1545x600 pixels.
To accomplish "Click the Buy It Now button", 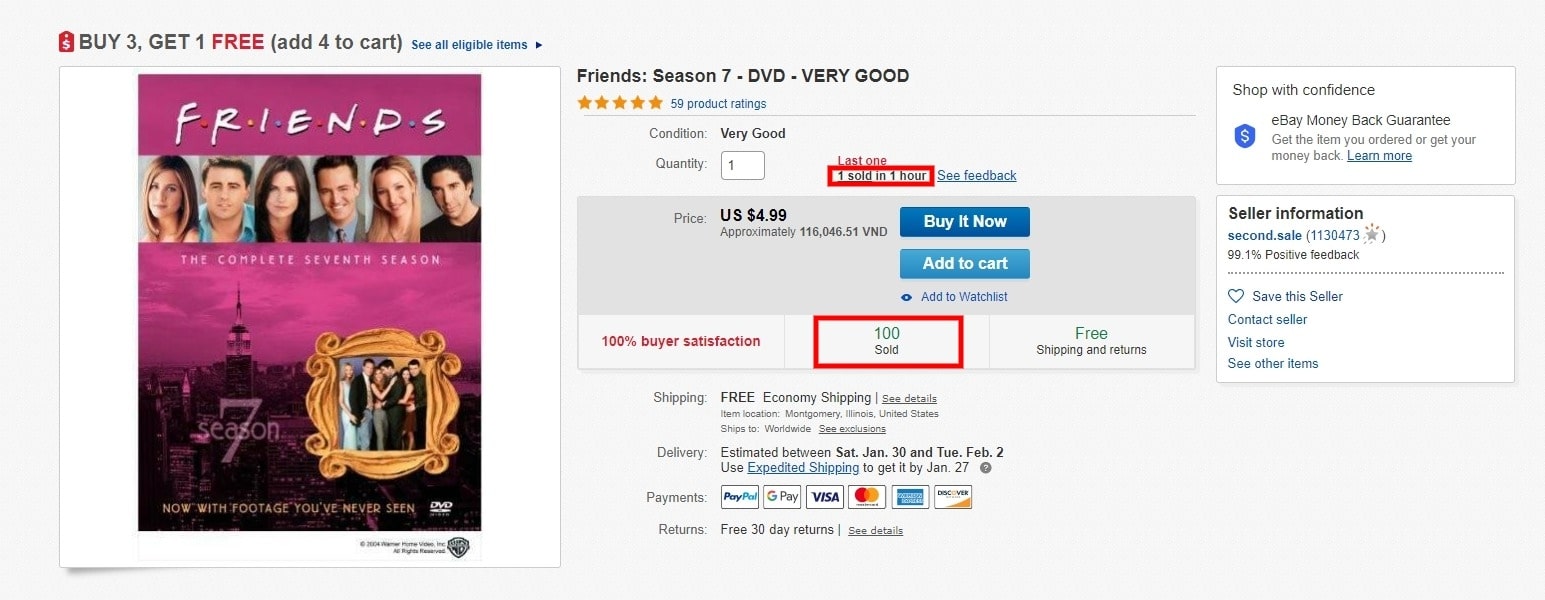I will [965, 222].
